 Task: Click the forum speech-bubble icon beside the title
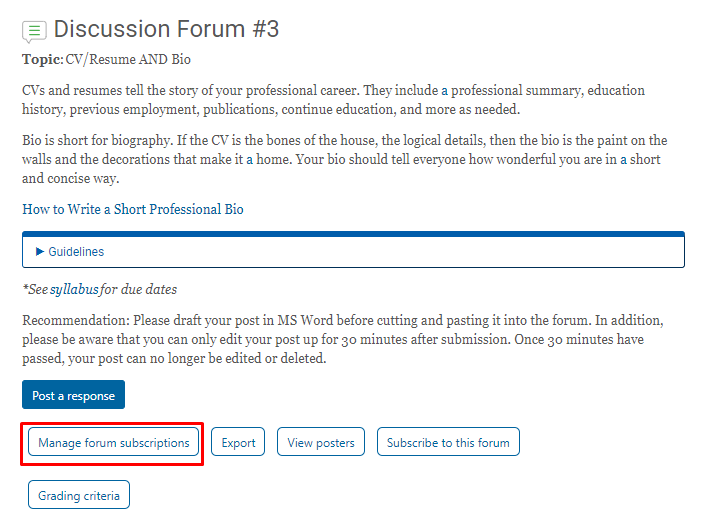coord(34,31)
